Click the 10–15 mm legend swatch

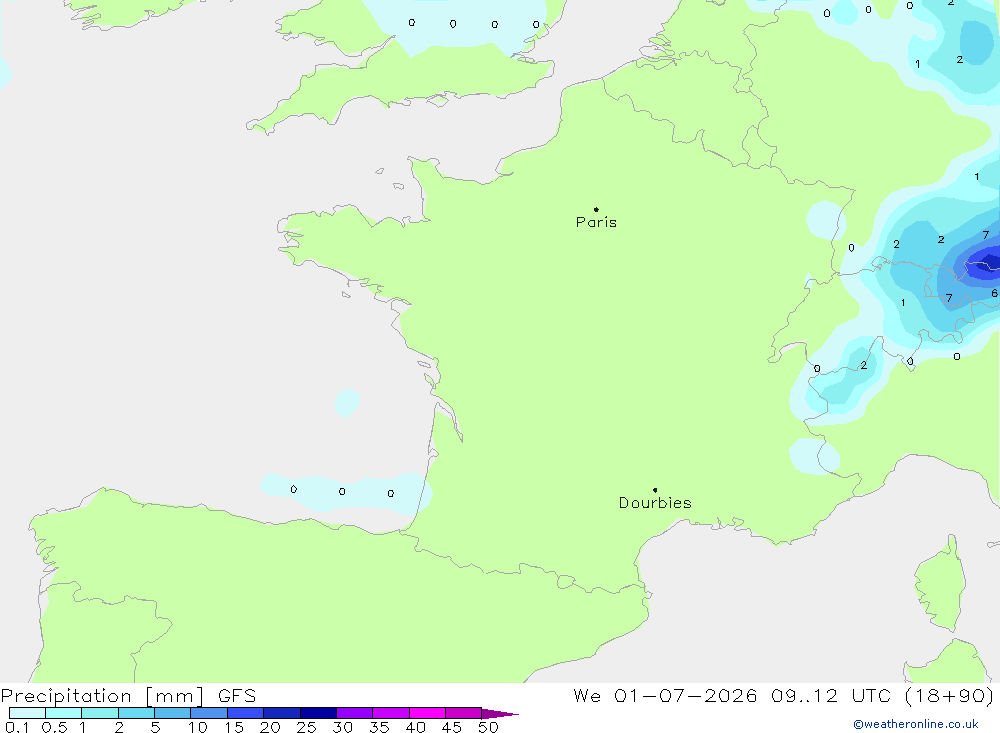click(x=209, y=713)
